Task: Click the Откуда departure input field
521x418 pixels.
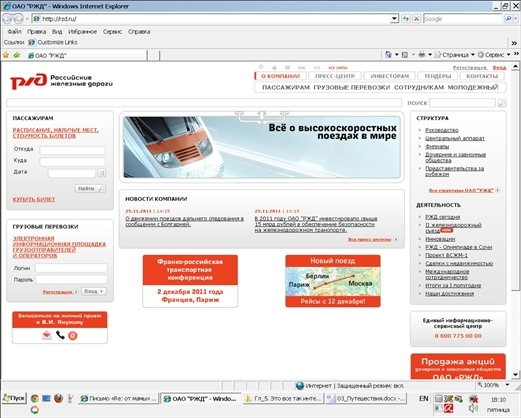Action: pos(73,150)
